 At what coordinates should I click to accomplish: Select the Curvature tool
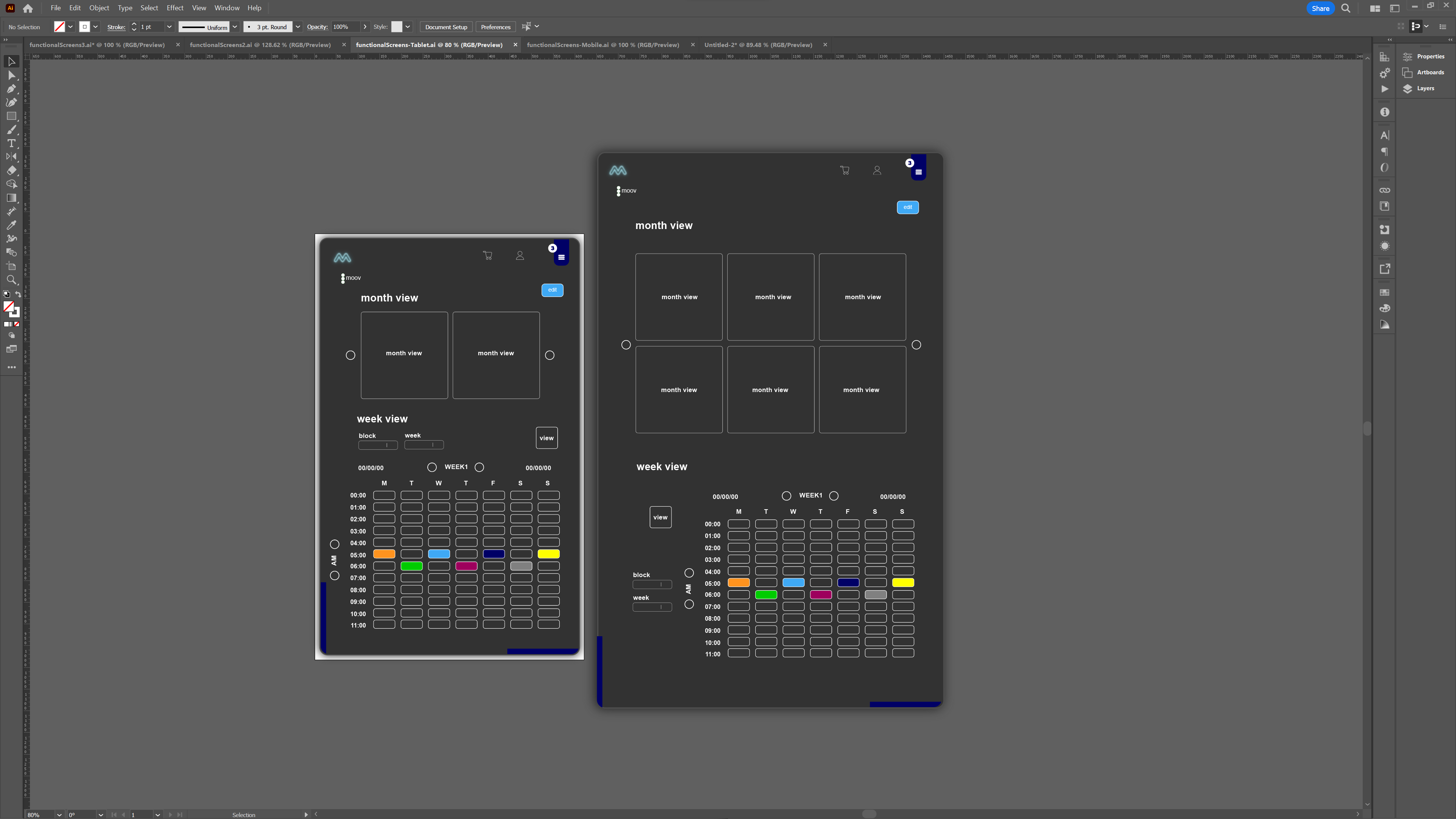click(x=11, y=102)
